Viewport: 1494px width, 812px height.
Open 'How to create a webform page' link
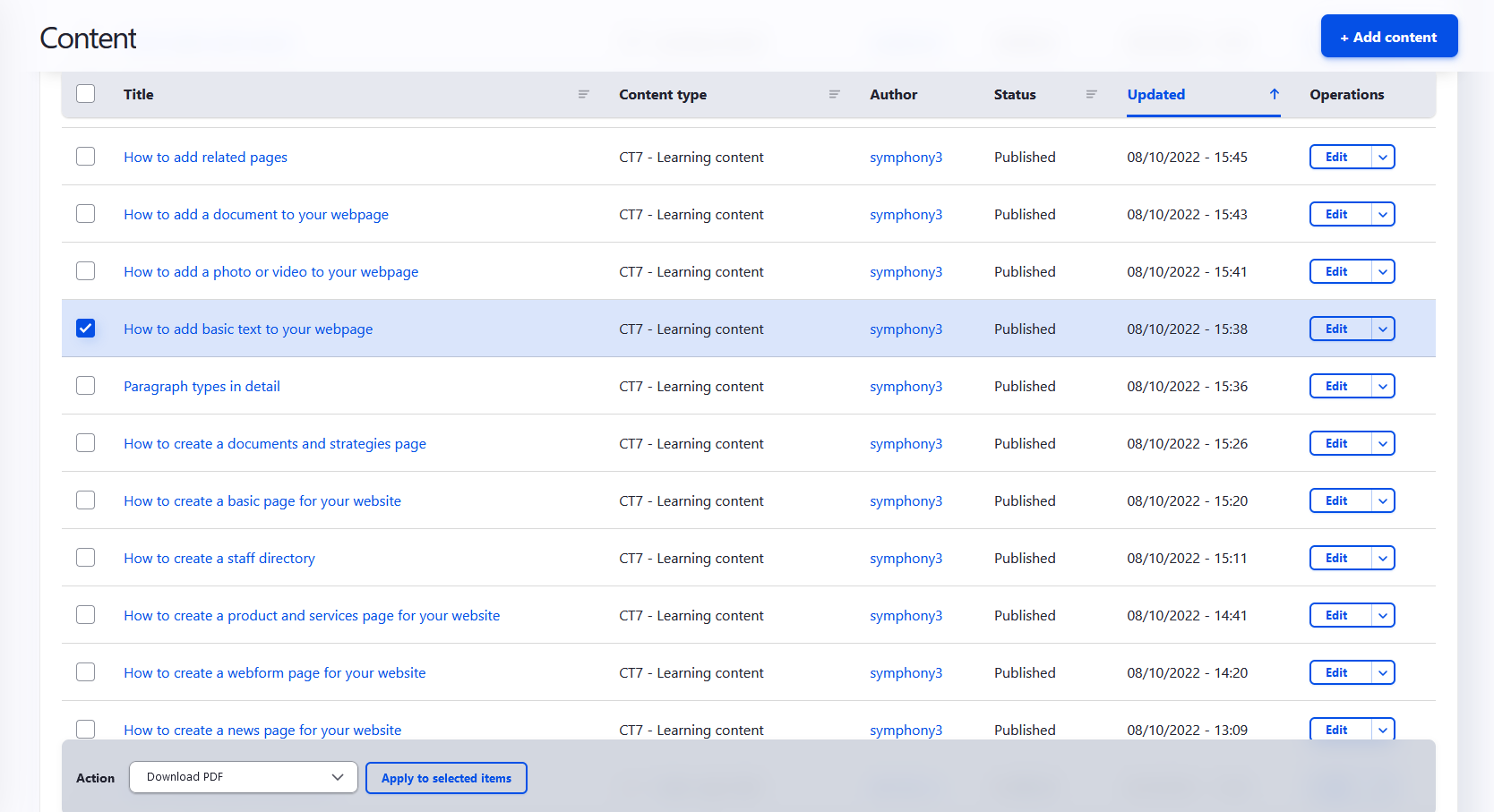(x=275, y=673)
